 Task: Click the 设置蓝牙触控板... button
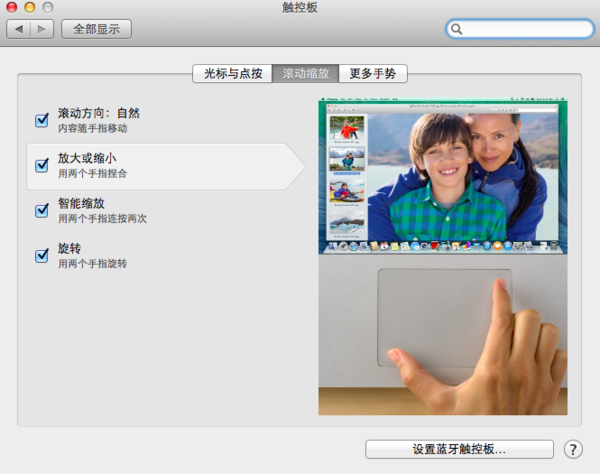click(x=459, y=449)
